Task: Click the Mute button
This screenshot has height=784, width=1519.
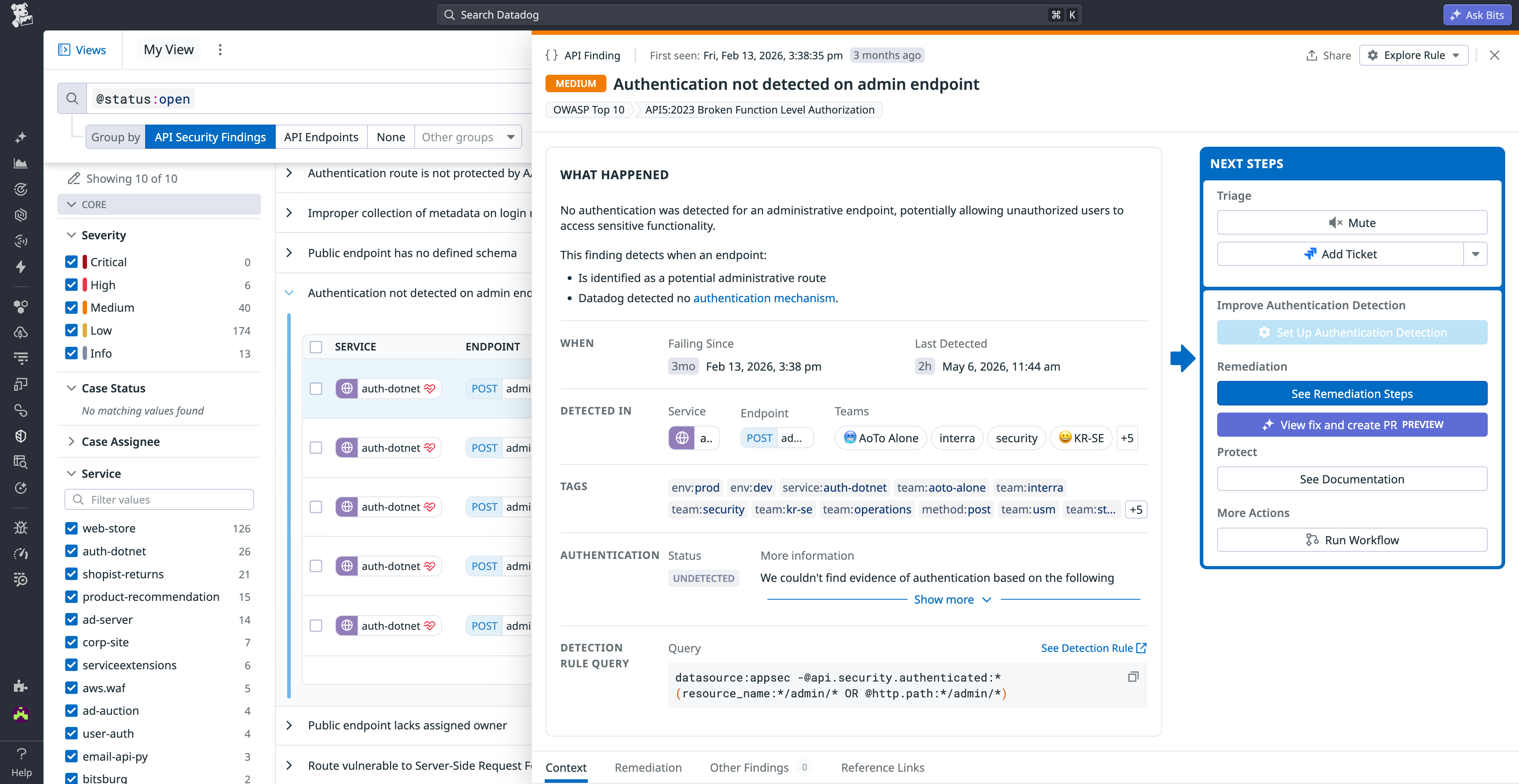Action: (x=1352, y=222)
